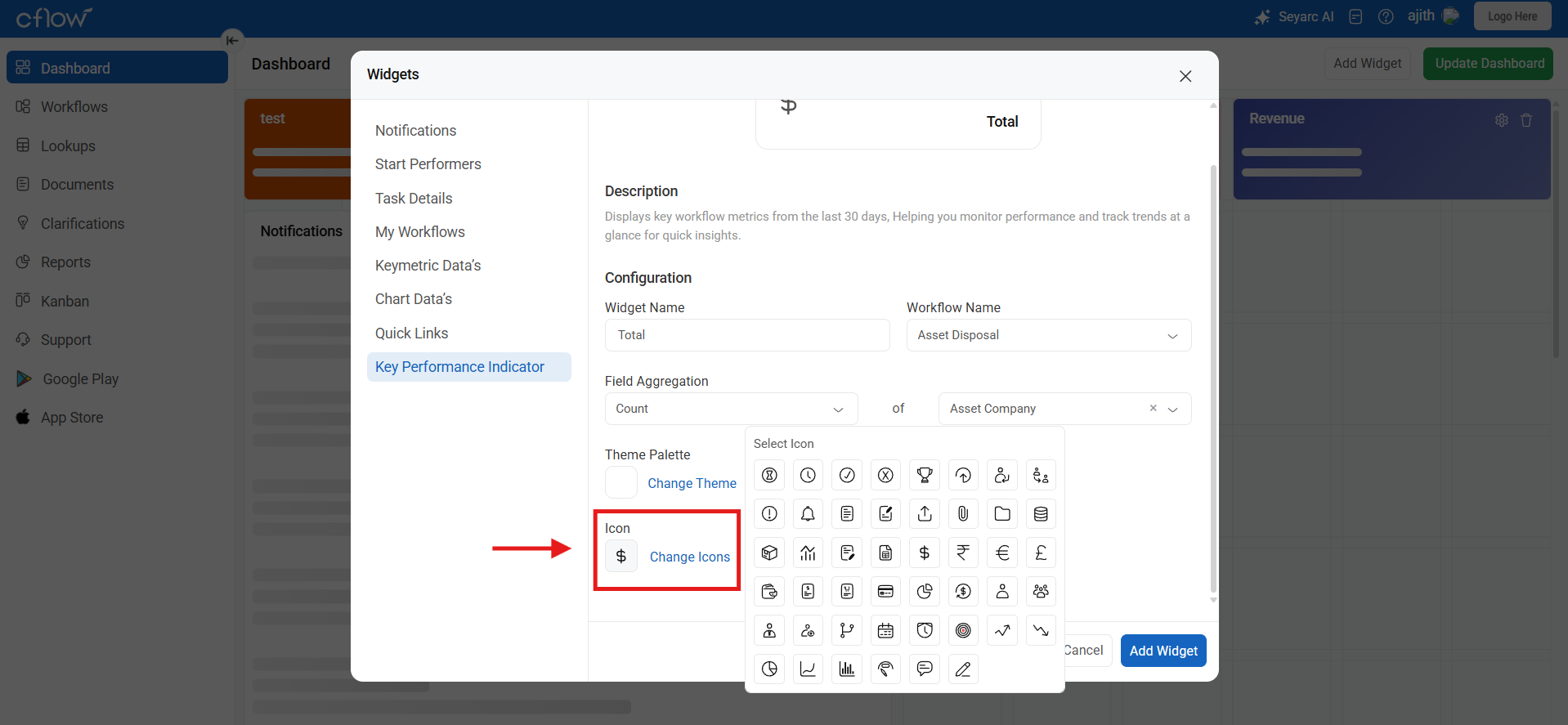Pick the rupee currency icon

(963, 553)
